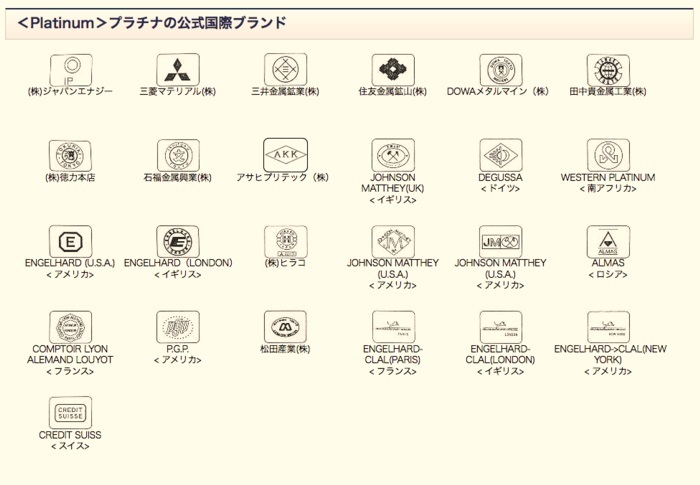Click the ヒラコ brand logo
This screenshot has height=485, width=700.
[x=286, y=242]
